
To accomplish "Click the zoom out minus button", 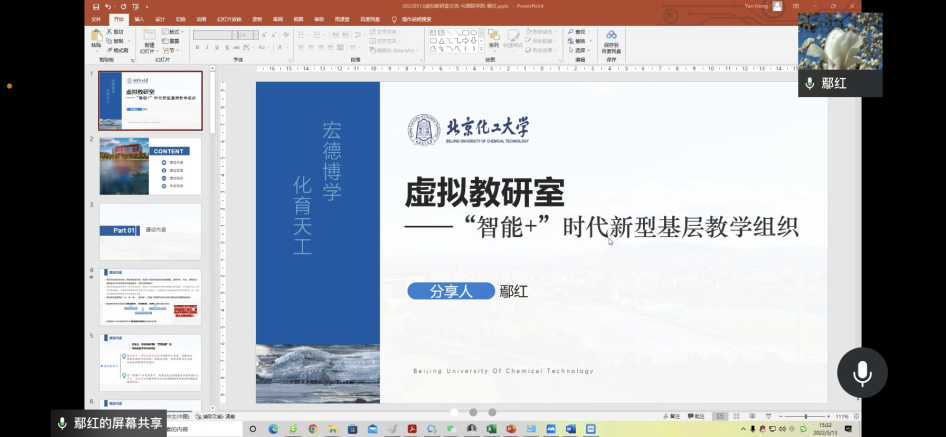I will pyautogui.click(x=780, y=416).
